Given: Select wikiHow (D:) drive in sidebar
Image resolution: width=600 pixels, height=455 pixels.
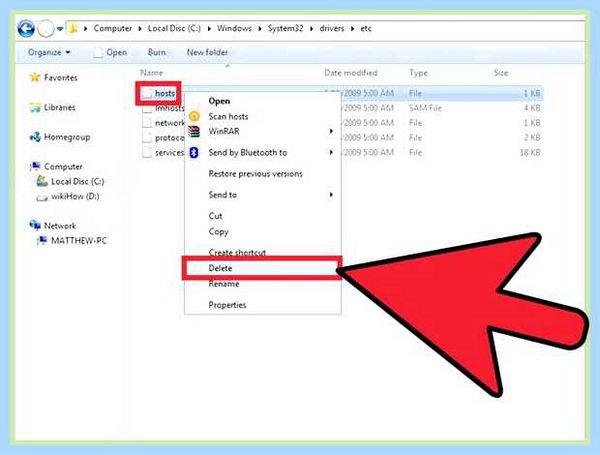Looking at the screenshot, I should (x=75, y=196).
